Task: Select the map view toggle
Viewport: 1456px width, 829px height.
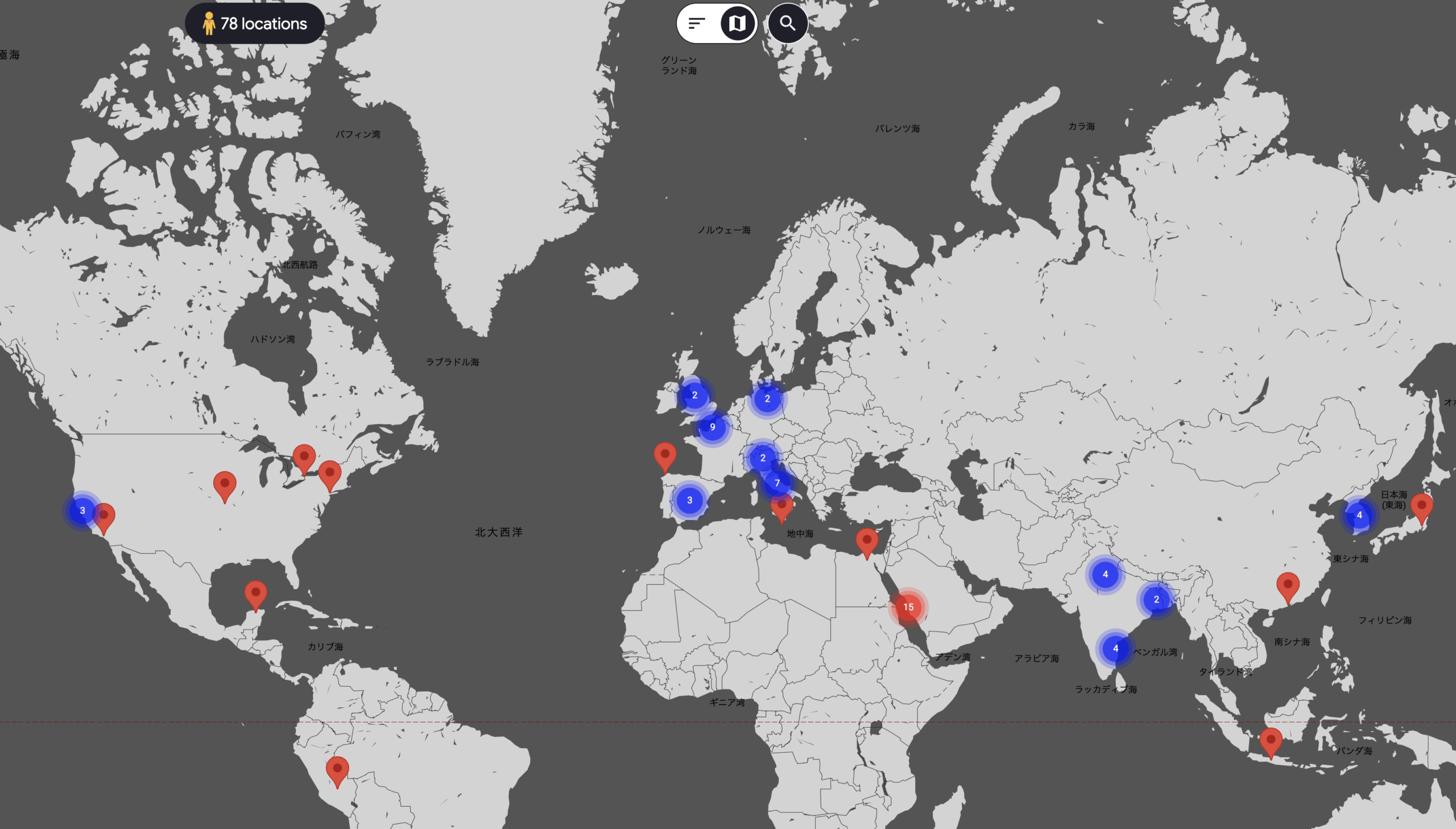Action: (x=738, y=23)
